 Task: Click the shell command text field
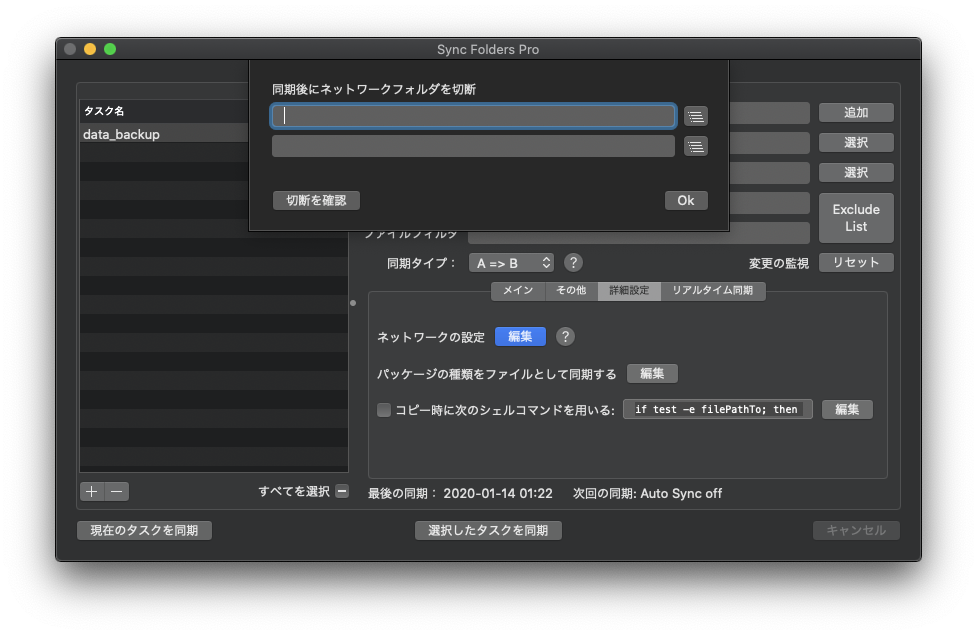(718, 409)
